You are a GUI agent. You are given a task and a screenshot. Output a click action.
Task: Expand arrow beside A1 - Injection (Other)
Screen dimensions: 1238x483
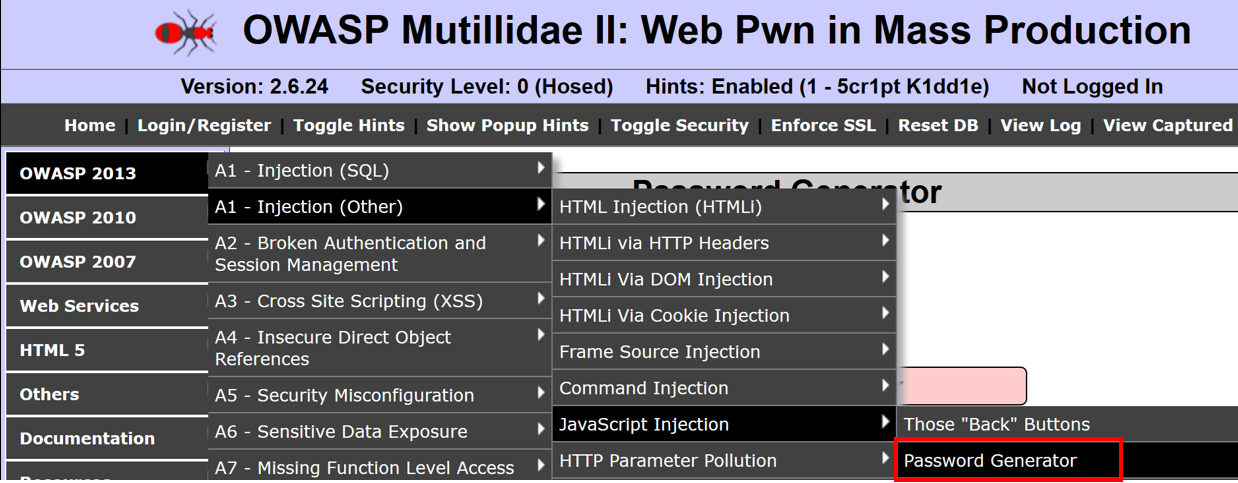tap(541, 204)
